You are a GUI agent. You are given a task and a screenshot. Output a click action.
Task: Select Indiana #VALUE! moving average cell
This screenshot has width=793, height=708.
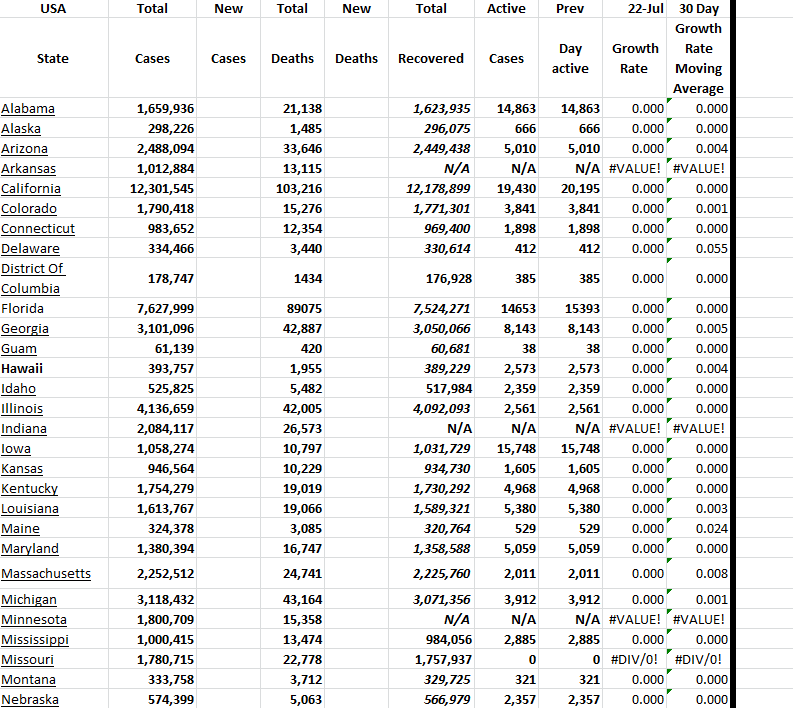pos(698,428)
